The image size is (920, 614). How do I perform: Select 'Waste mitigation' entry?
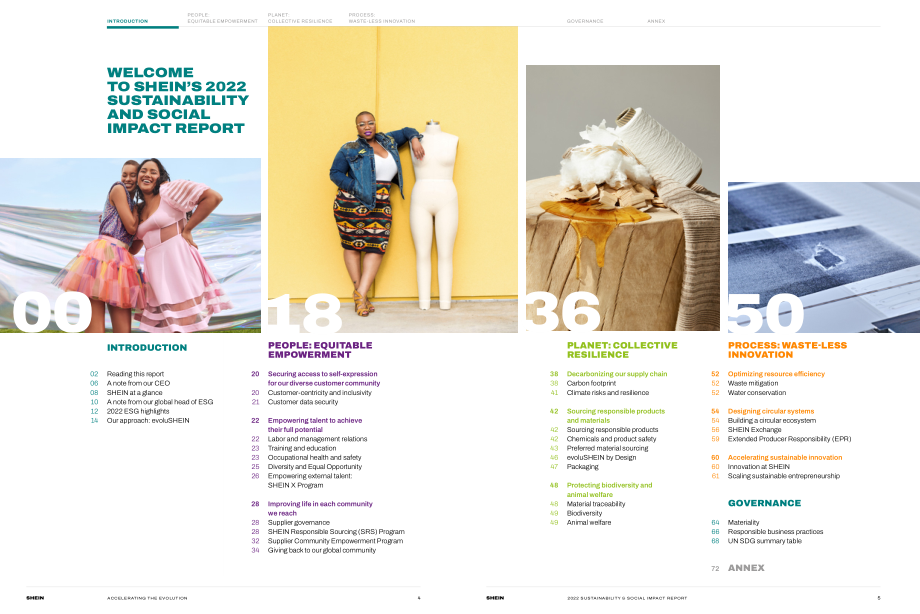[x=753, y=383]
